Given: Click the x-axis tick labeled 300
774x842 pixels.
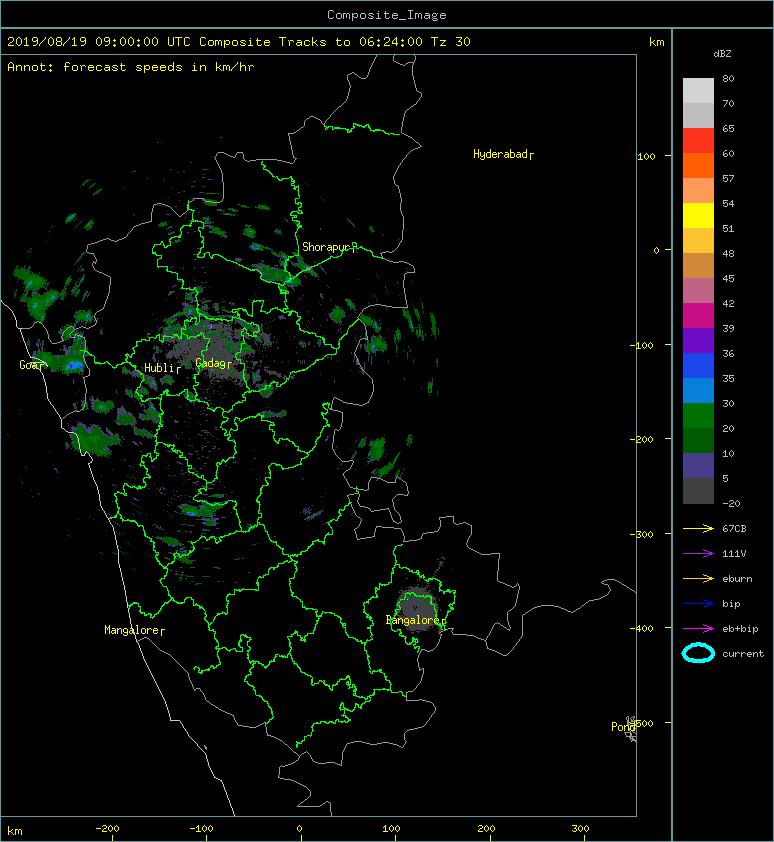Looking at the screenshot, I should [x=580, y=829].
